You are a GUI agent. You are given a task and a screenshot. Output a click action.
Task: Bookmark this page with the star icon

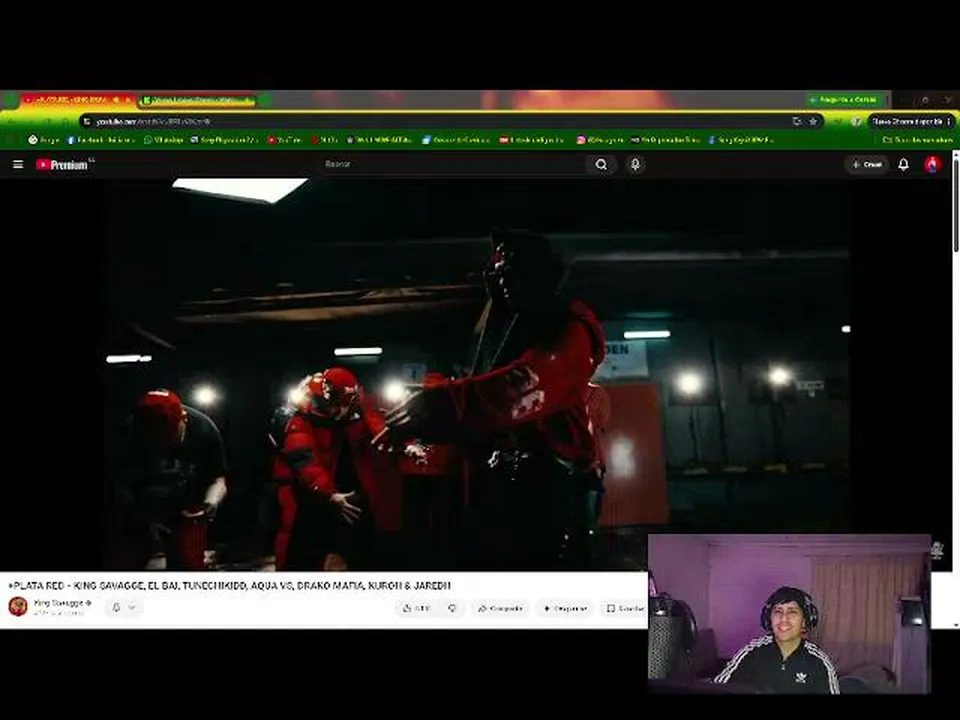[x=813, y=121]
